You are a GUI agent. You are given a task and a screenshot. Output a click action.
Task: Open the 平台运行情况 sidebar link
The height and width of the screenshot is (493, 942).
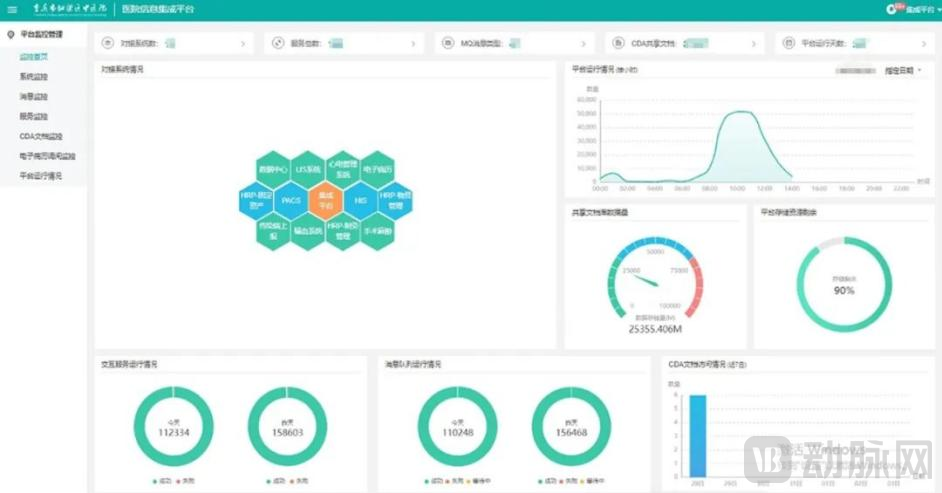[41, 175]
